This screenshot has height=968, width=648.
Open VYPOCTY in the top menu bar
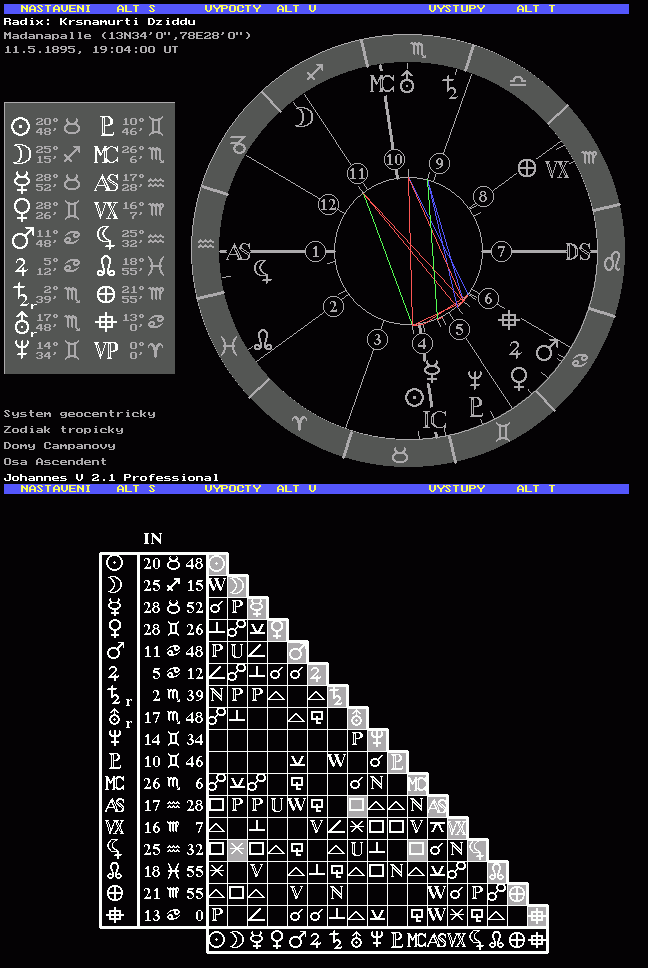[x=232, y=8]
